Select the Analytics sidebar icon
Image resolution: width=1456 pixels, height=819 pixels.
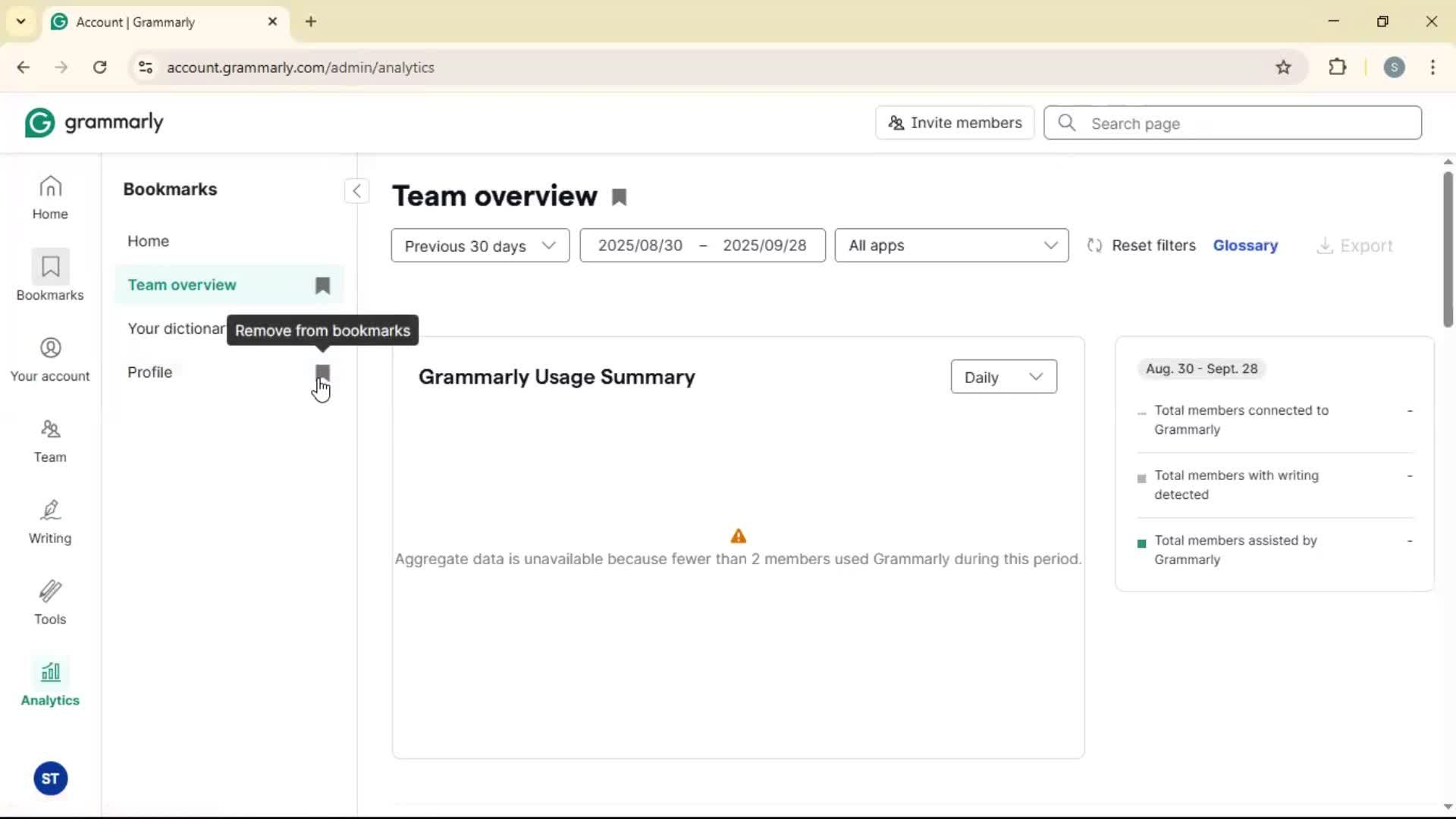50,683
